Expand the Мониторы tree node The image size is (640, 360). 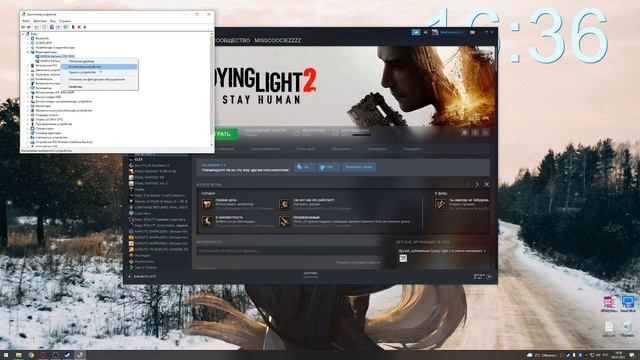(28, 106)
